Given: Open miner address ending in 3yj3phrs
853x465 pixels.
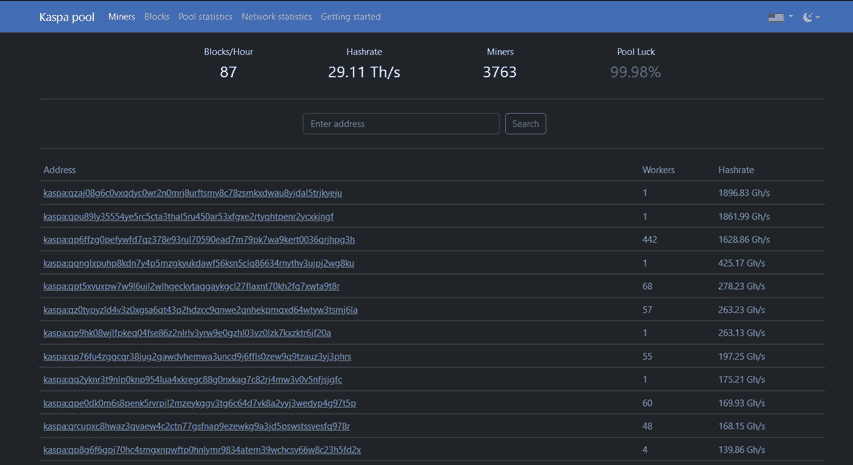Looking at the screenshot, I should (197, 357).
